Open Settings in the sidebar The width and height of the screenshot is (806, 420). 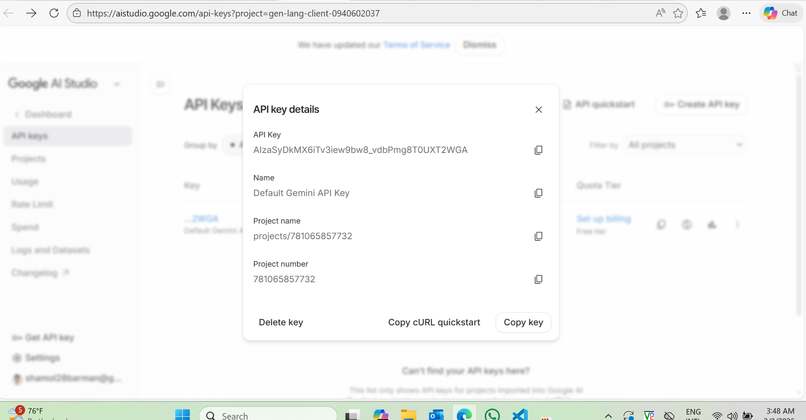(36, 358)
